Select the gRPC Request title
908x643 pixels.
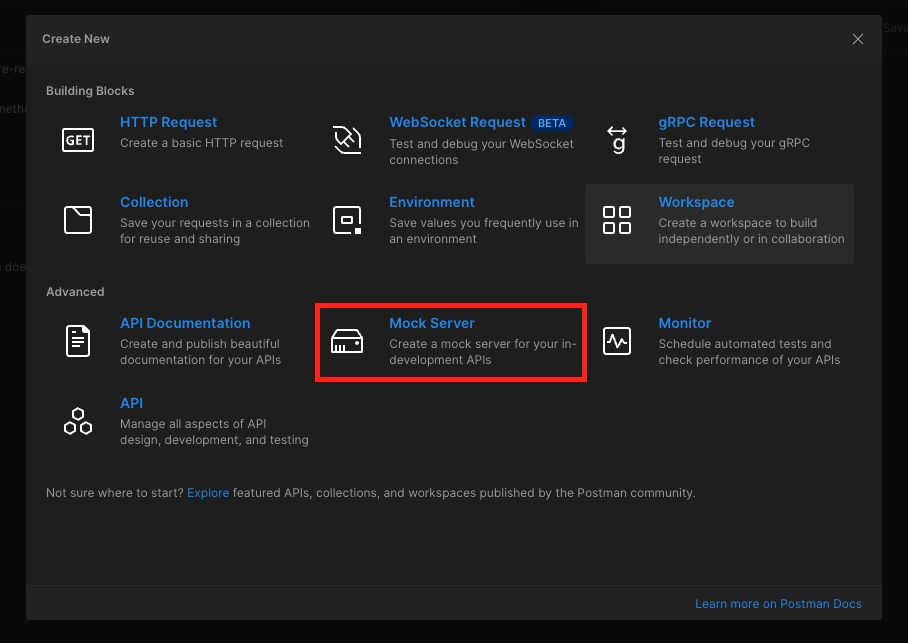706,122
